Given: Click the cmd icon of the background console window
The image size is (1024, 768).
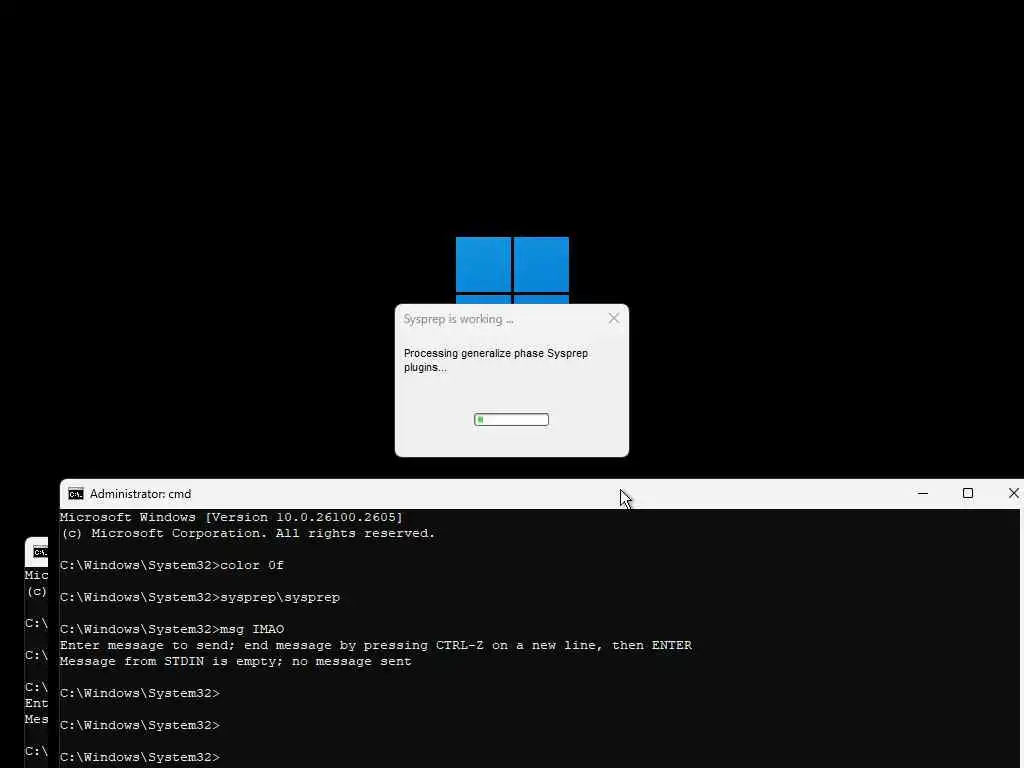Looking at the screenshot, I should (x=40, y=552).
